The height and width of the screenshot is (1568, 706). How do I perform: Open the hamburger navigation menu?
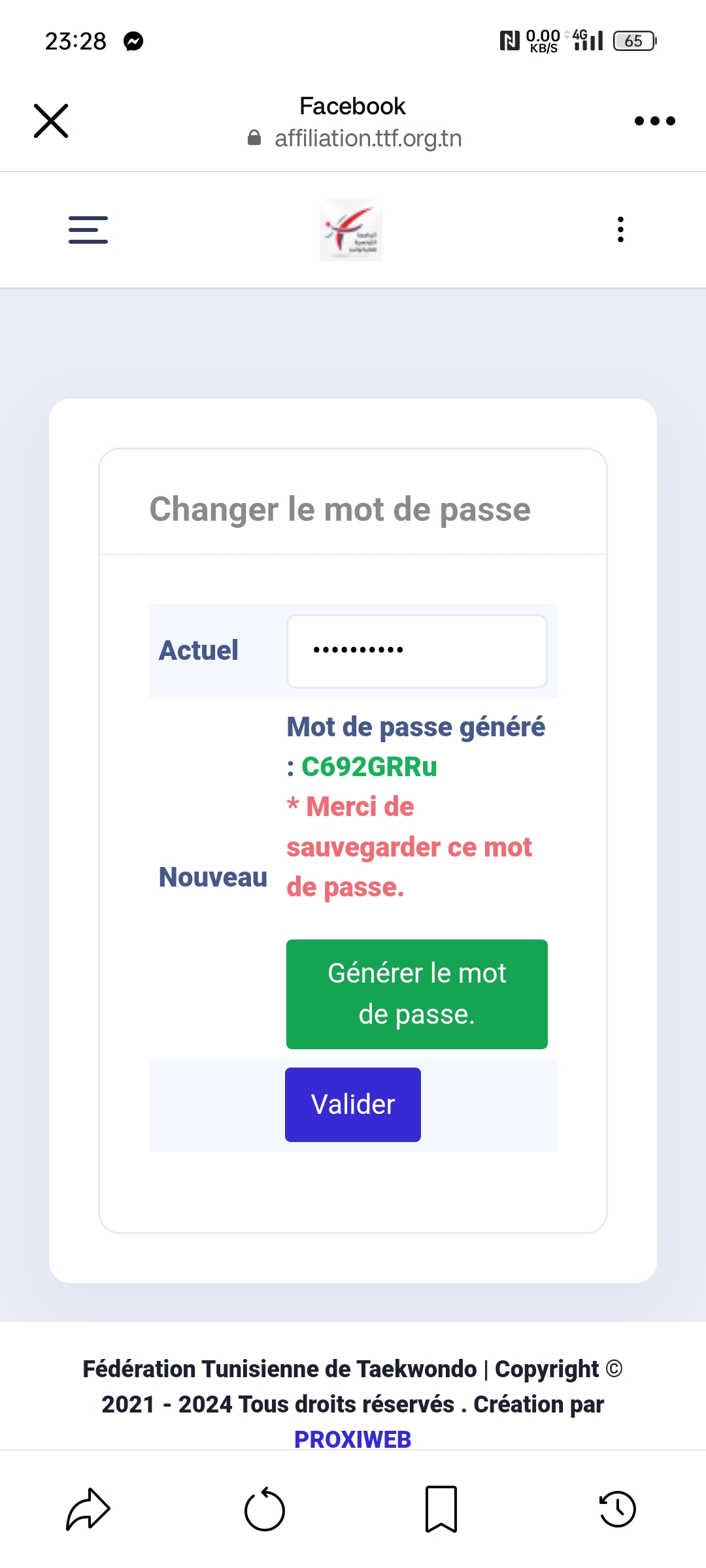[x=88, y=230]
